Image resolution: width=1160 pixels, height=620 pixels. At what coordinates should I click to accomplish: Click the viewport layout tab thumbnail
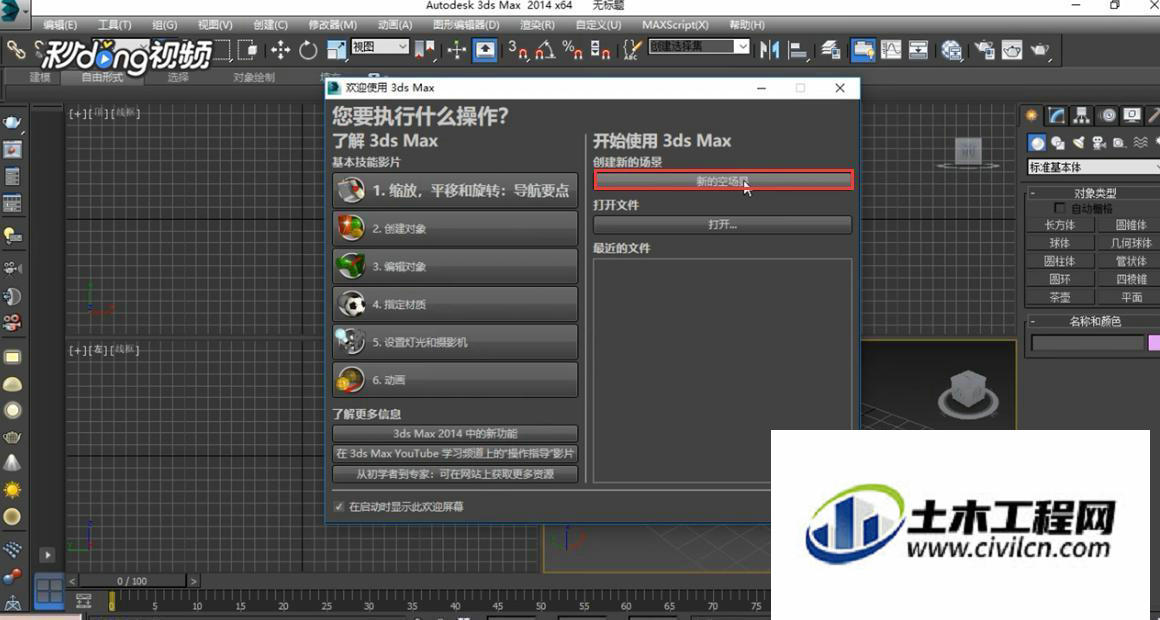coord(49,591)
